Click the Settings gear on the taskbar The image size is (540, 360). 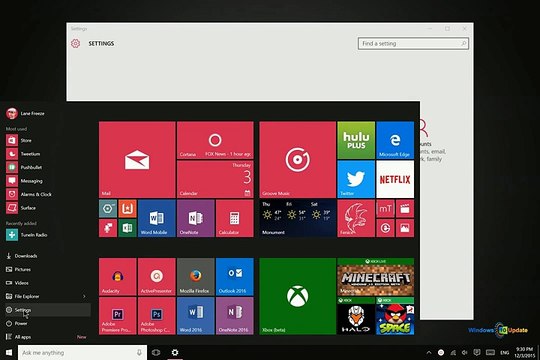(175, 352)
